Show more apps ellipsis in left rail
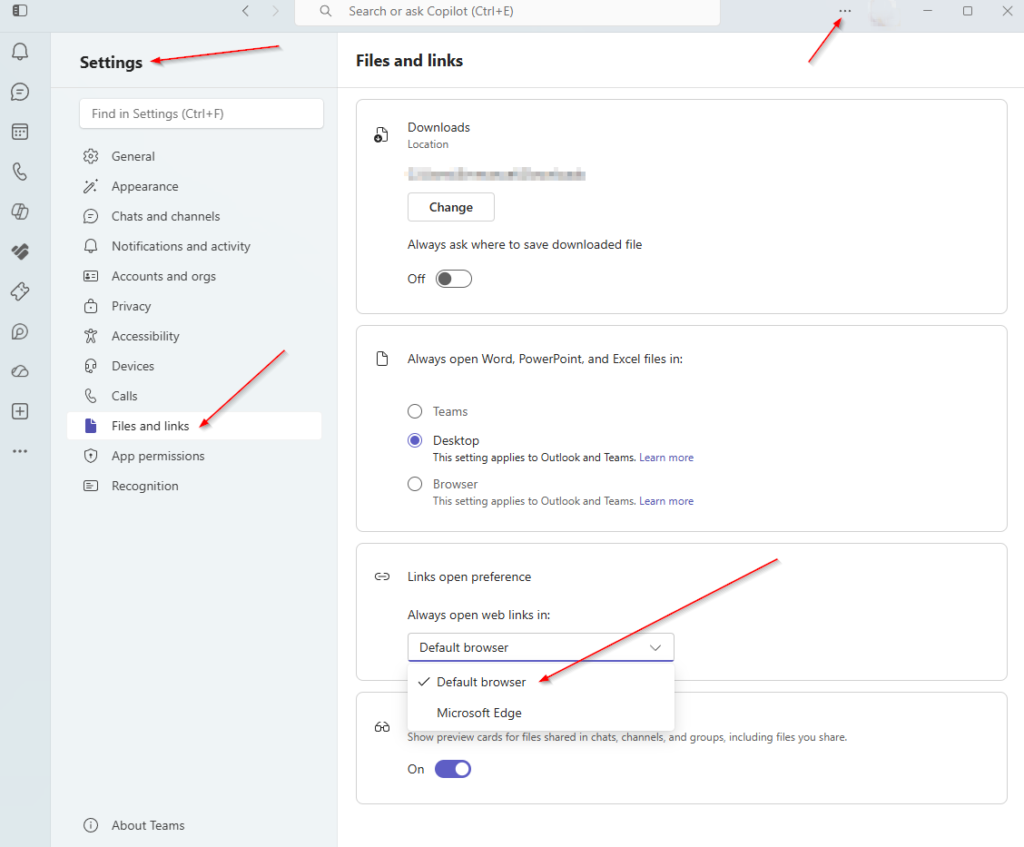 tap(20, 451)
